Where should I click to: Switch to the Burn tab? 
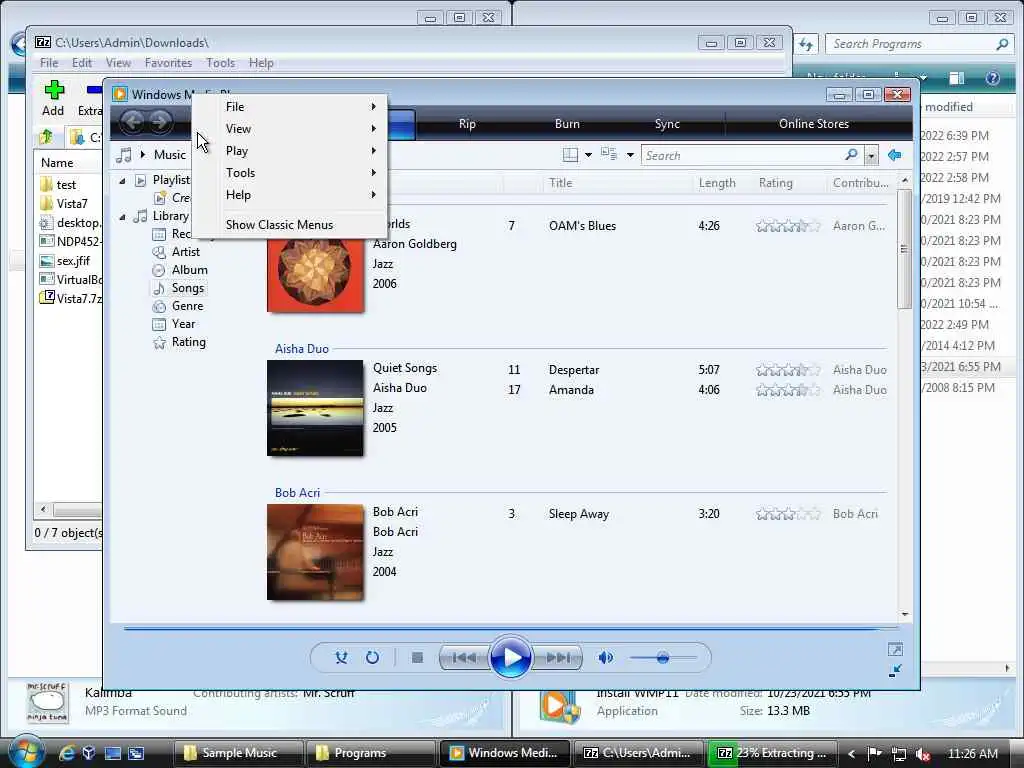[567, 123]
